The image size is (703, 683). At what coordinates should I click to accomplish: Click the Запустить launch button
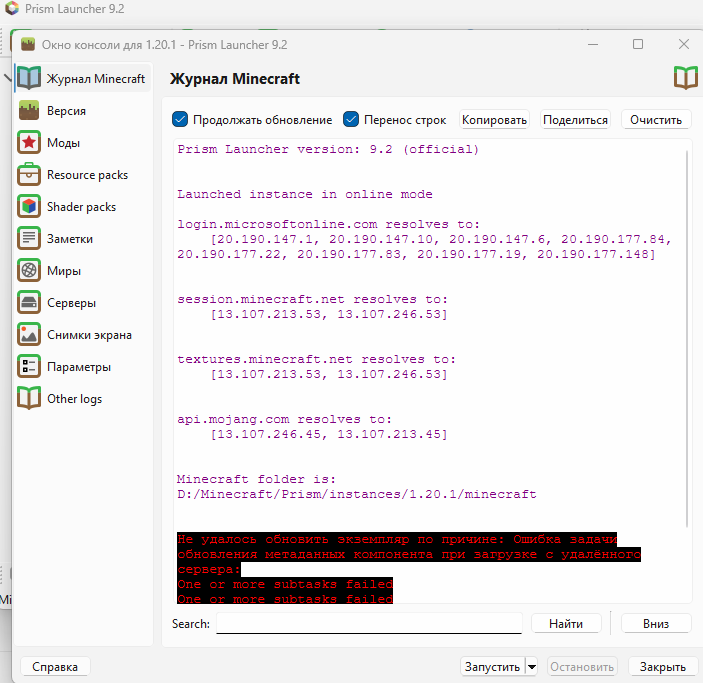tap(492, 667)
